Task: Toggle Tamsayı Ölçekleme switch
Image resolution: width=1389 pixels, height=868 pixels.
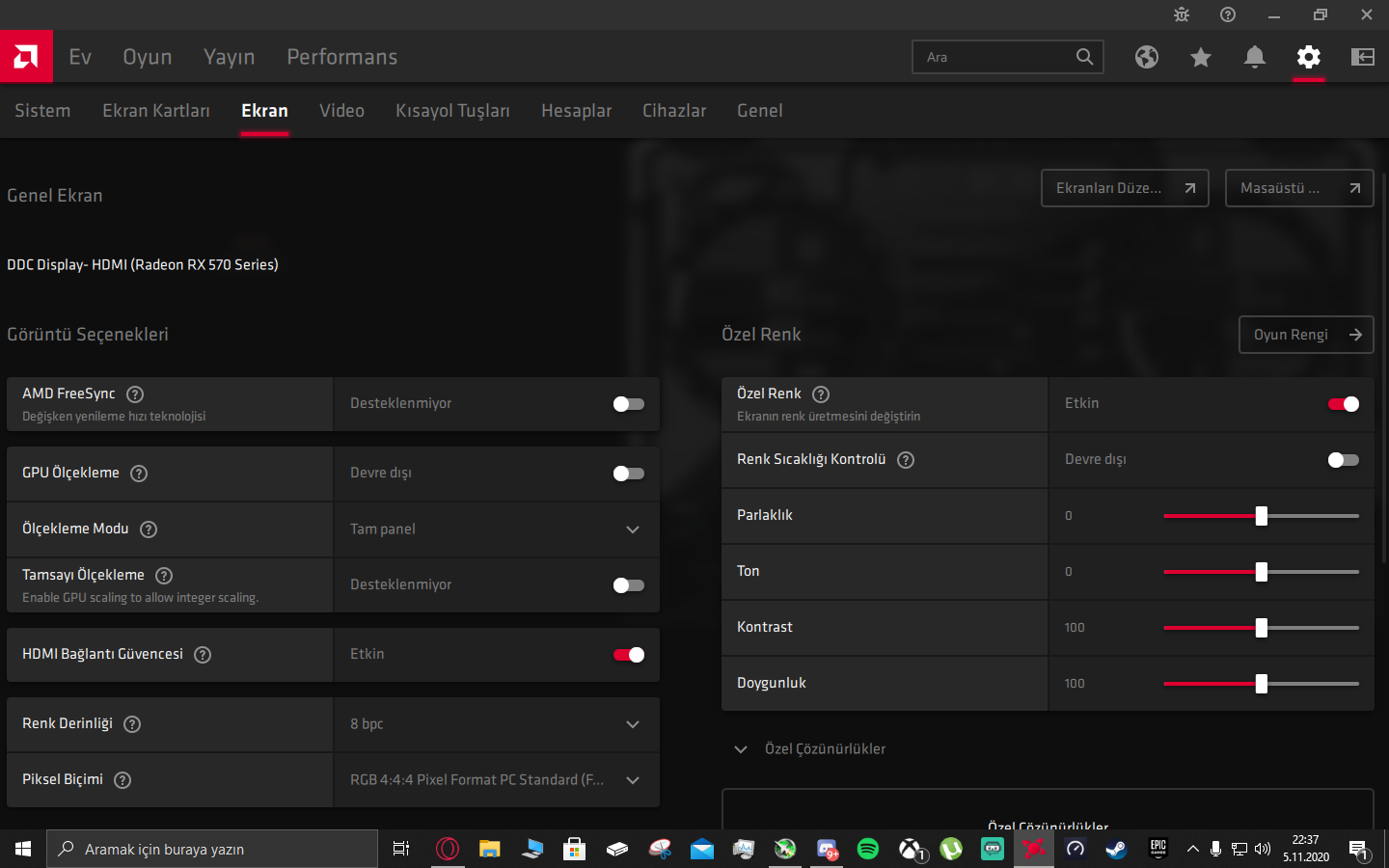Action: tap(629, 585)
